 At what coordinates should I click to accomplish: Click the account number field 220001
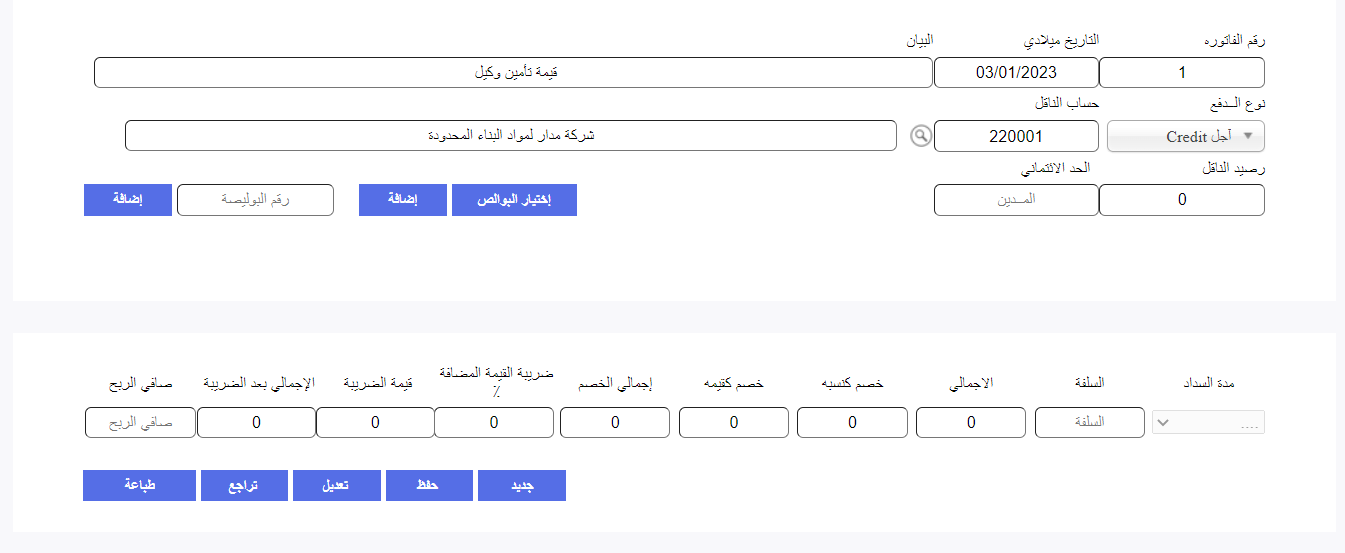coord(1016,136)
